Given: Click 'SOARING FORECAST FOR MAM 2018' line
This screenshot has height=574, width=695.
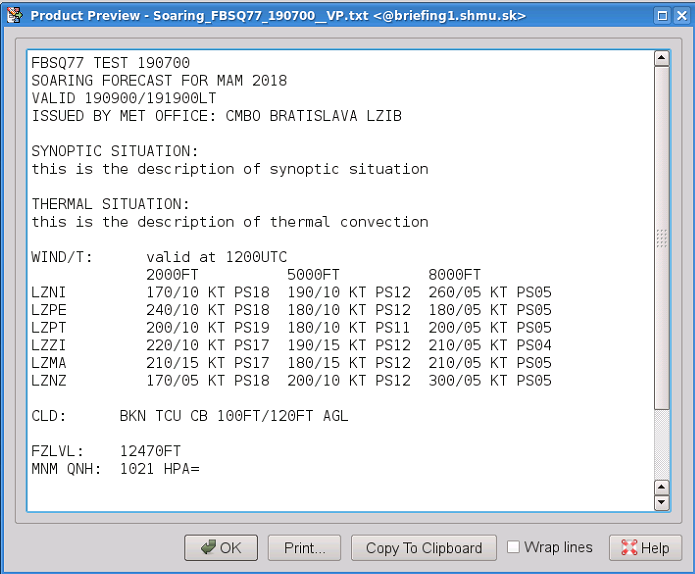Looking at the screenshot, I should point(159,81).
